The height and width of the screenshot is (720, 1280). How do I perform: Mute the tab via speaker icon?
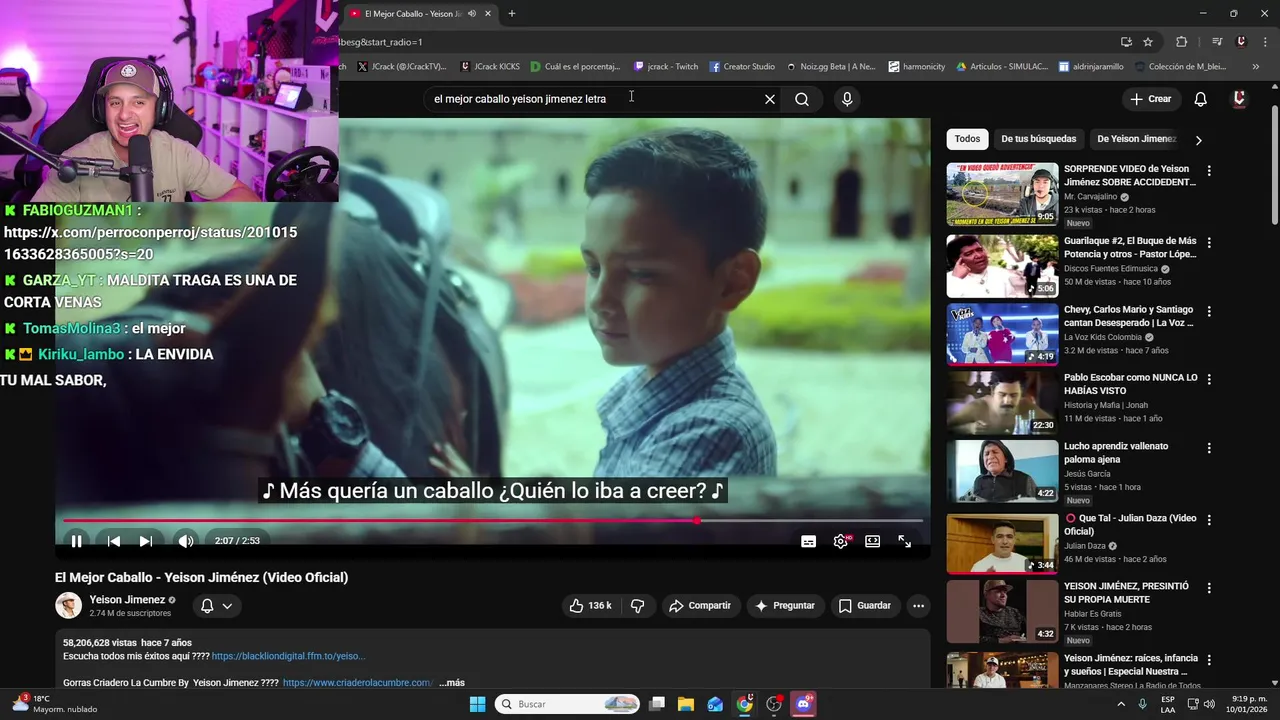click(472, 14)
